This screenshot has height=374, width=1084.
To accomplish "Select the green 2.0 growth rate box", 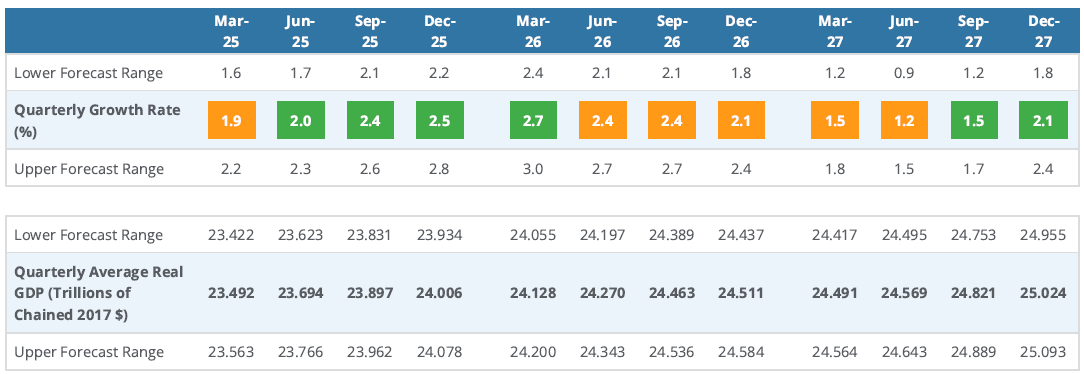I will coord(301,120).
